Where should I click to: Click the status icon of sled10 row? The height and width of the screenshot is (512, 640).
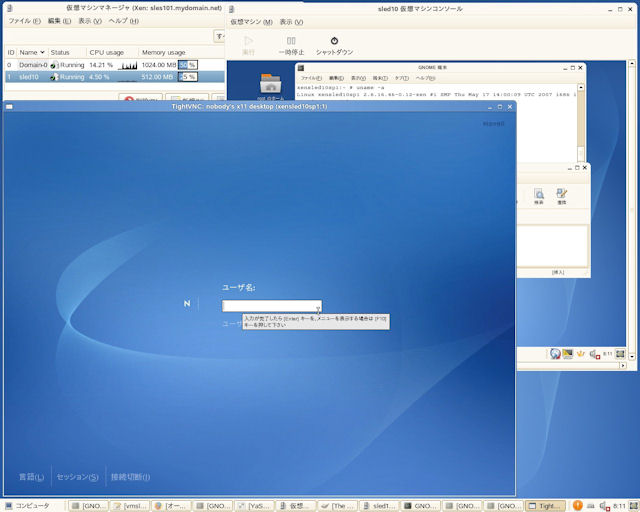click(x=54, y=77)
